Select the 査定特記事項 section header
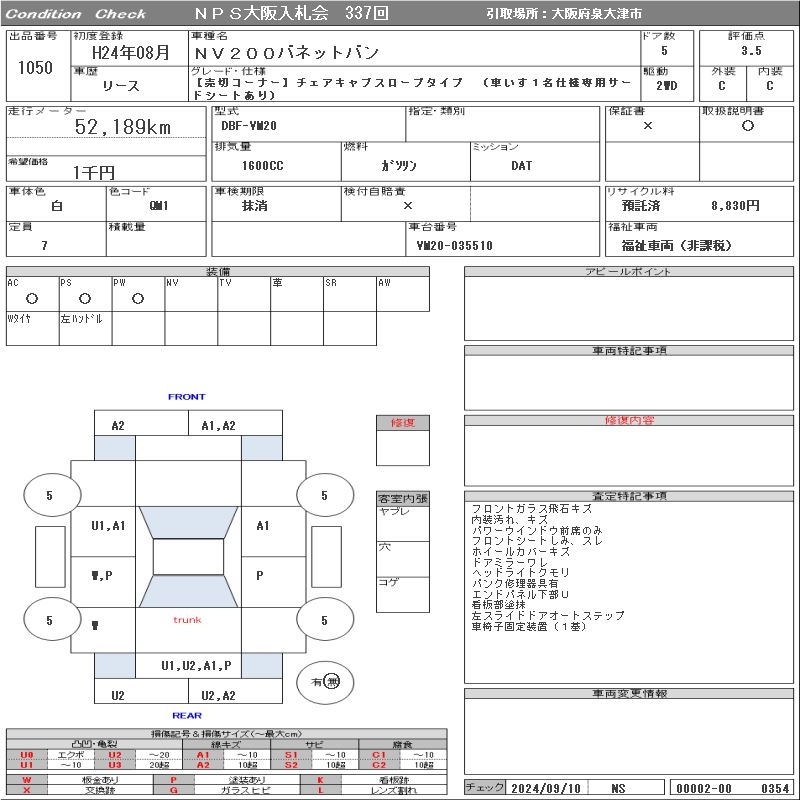Image resolution: width=800 pixels, height=800 pixels. pos(631,496)
